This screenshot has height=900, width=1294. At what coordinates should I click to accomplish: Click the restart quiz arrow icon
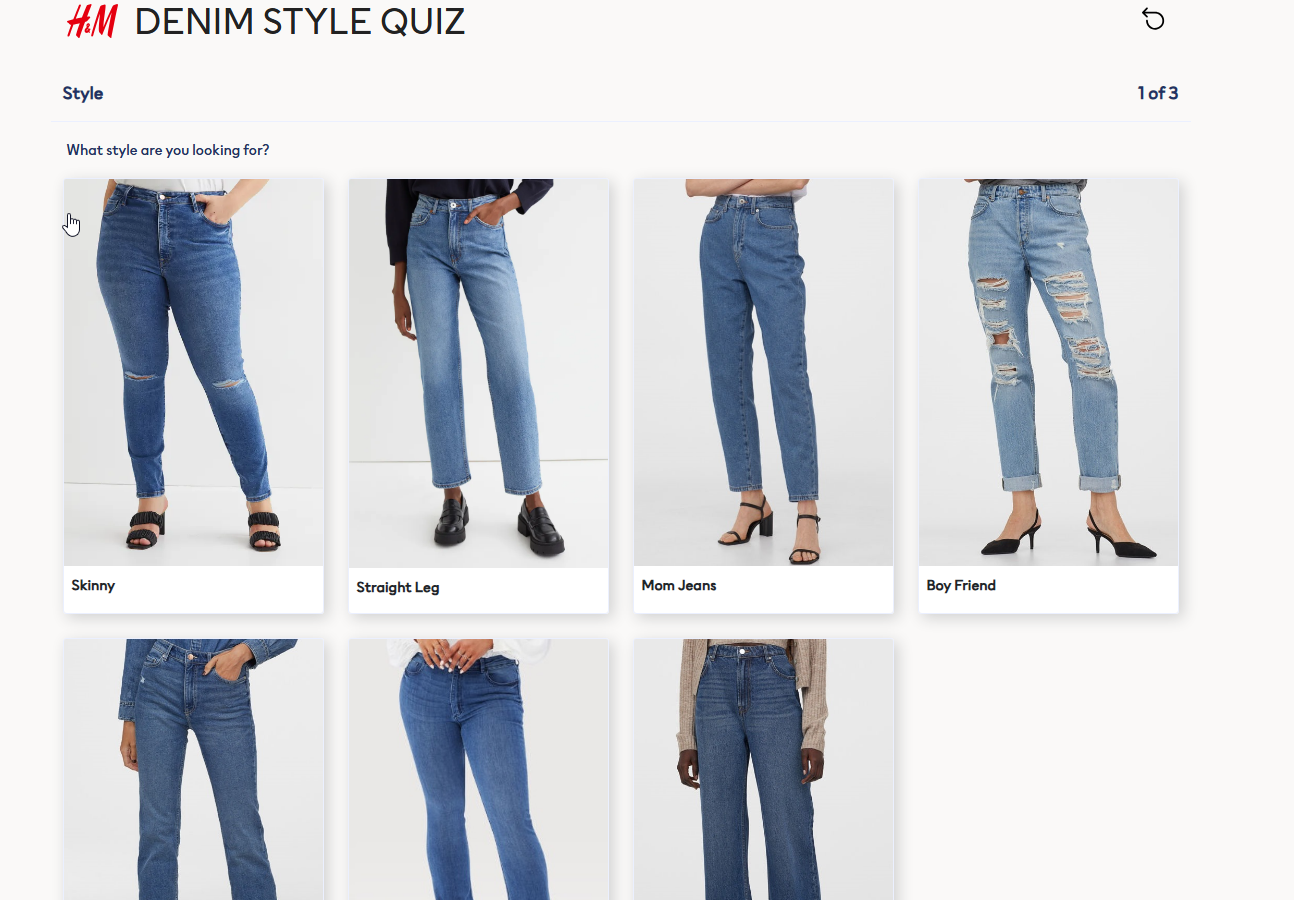point(1153,19)
